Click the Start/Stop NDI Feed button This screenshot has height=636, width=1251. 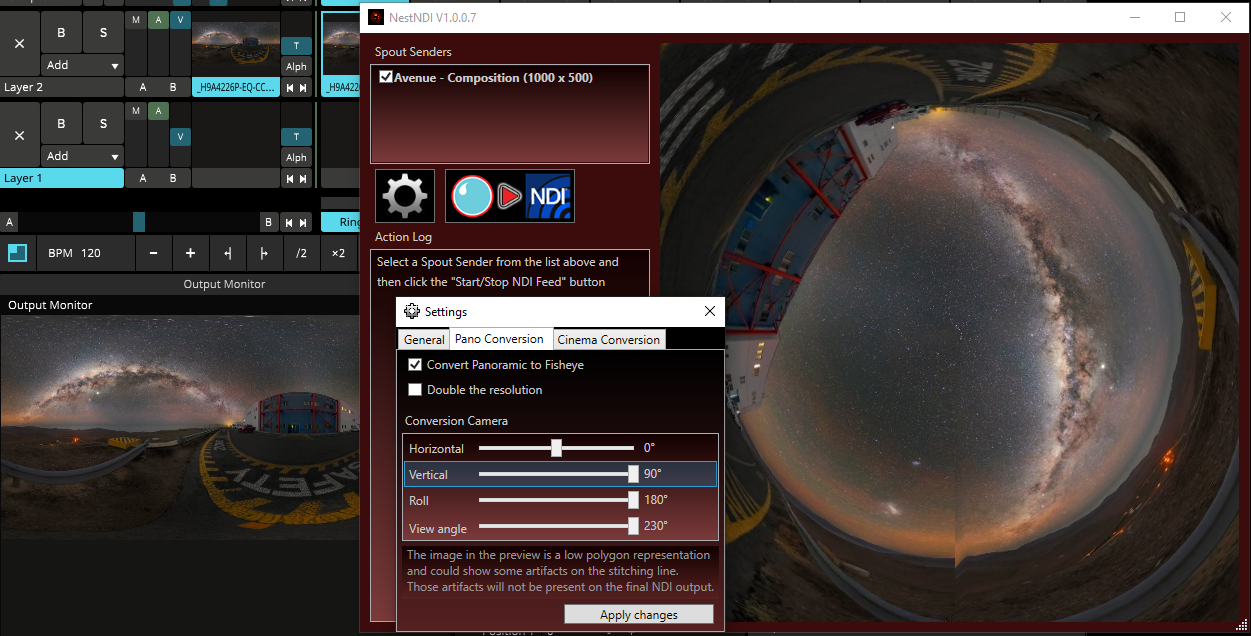[510, 196]
